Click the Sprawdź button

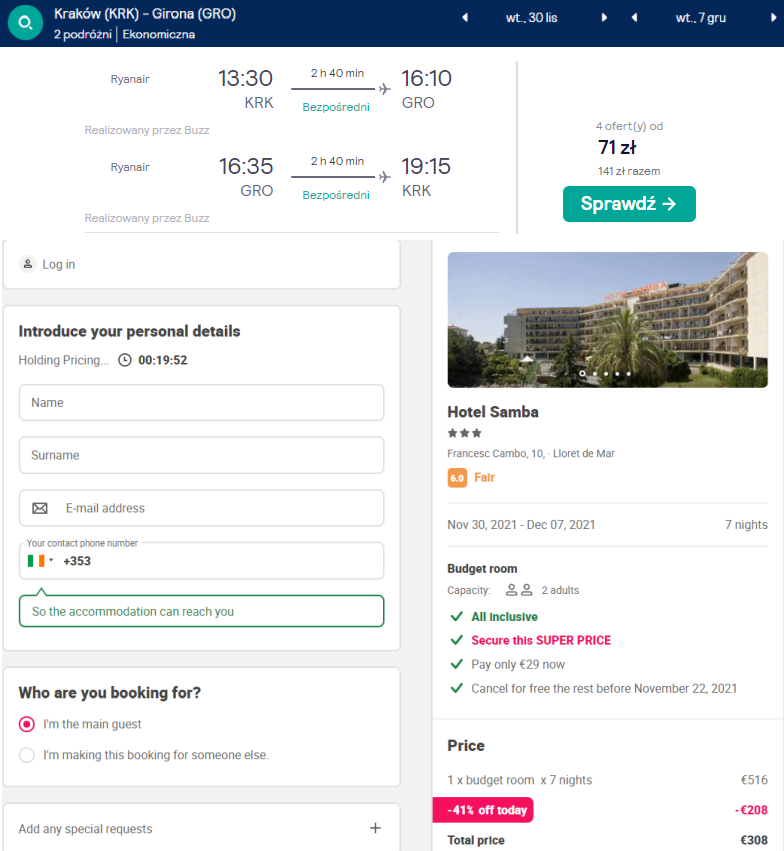[629, 204]
